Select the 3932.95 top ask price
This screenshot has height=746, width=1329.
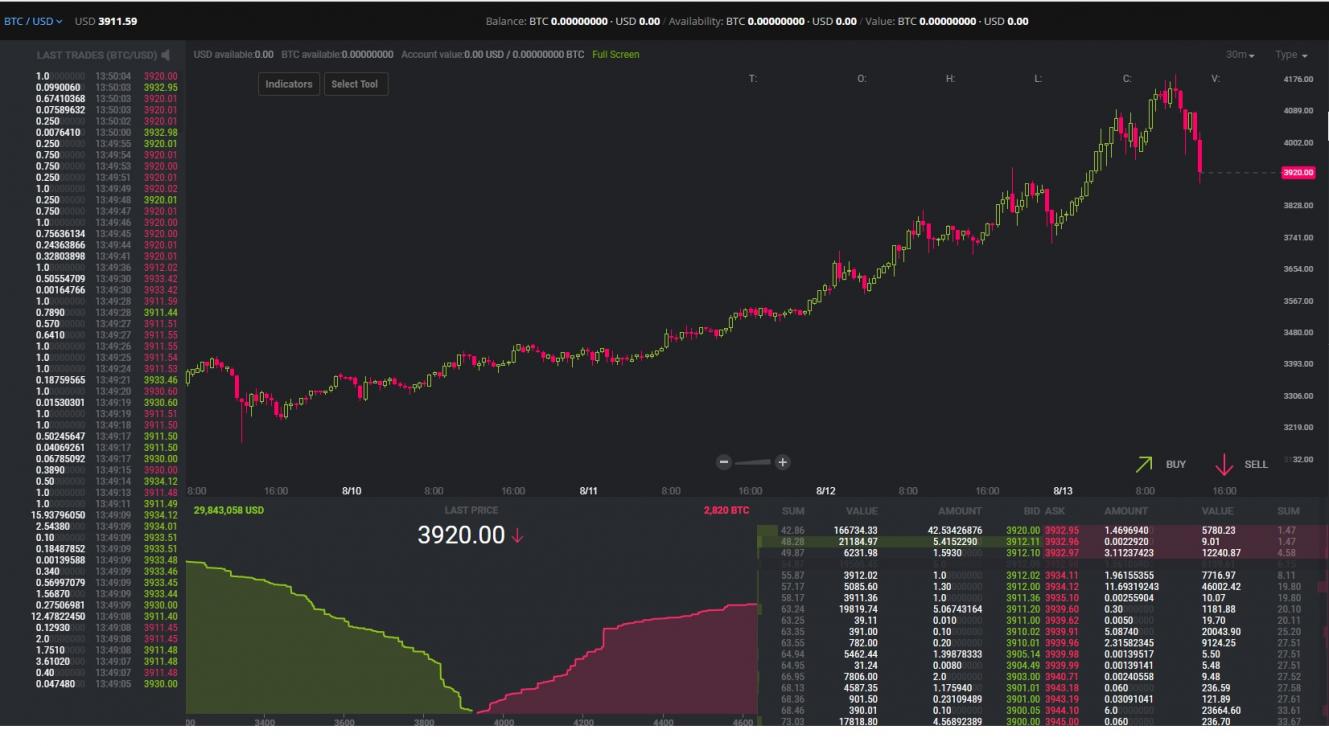1061,530
